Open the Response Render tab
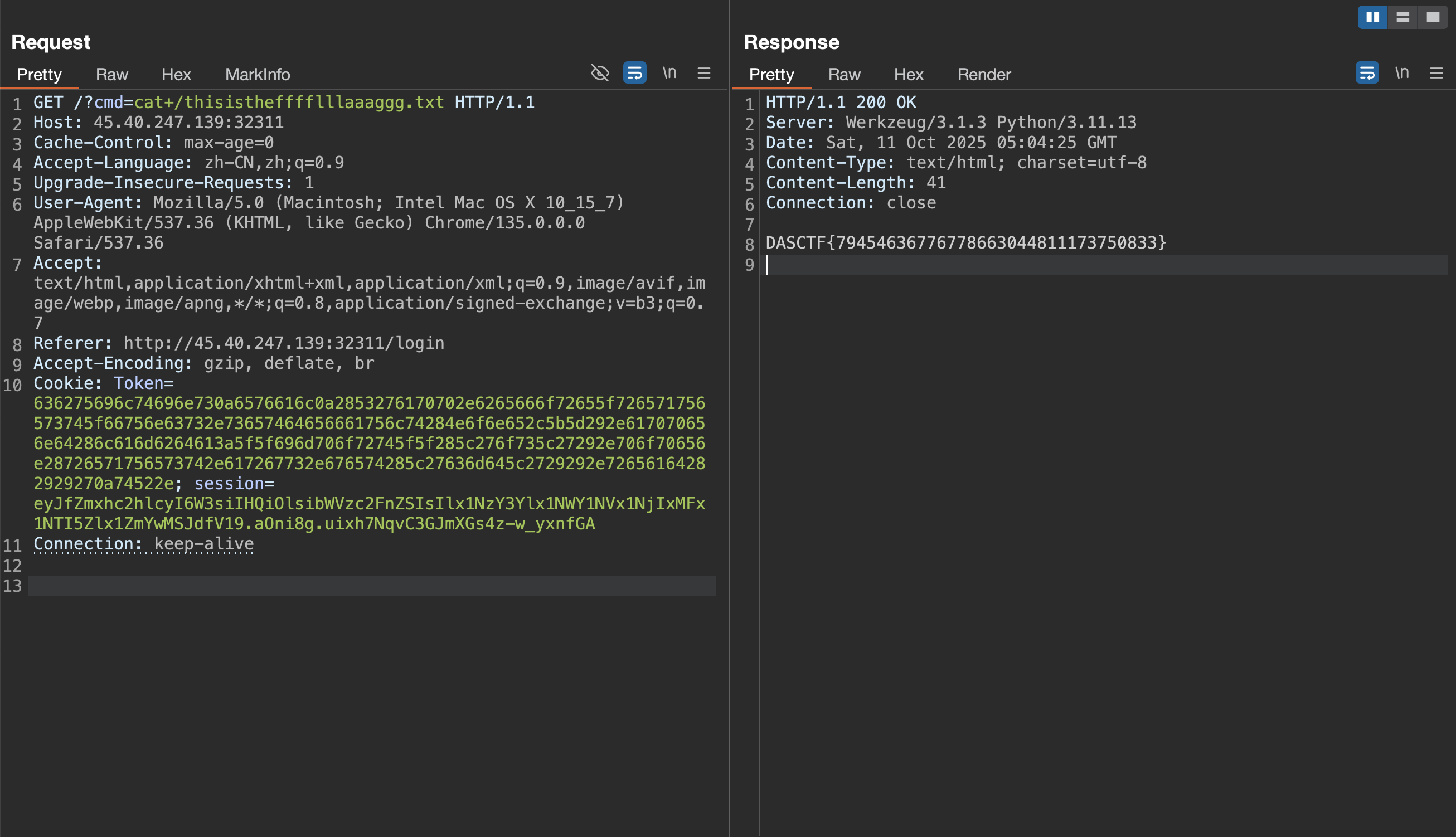1456x837 pixels. (984, 75)
